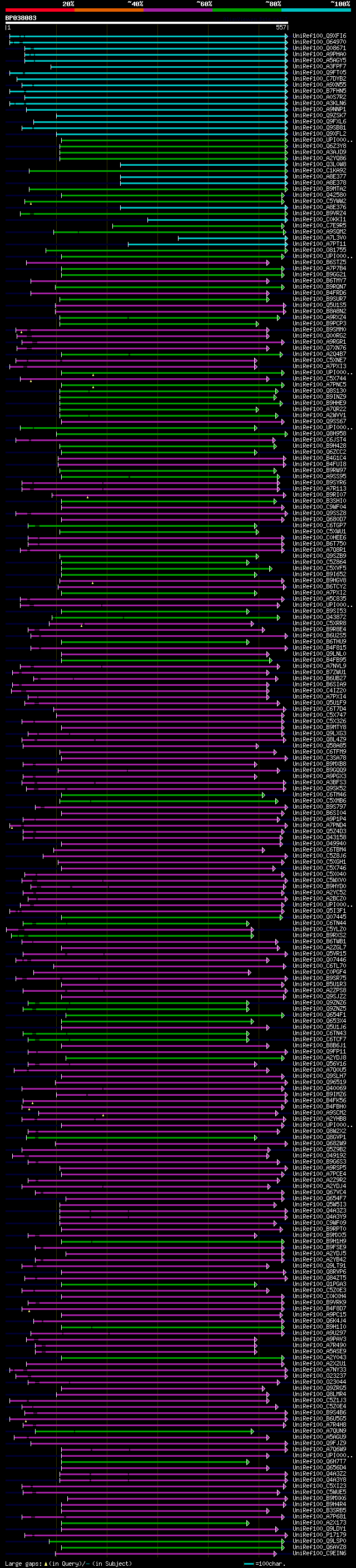Click the cyan ~100% identity legend bar
356x1568 pixels.
[x=317, y=10]
